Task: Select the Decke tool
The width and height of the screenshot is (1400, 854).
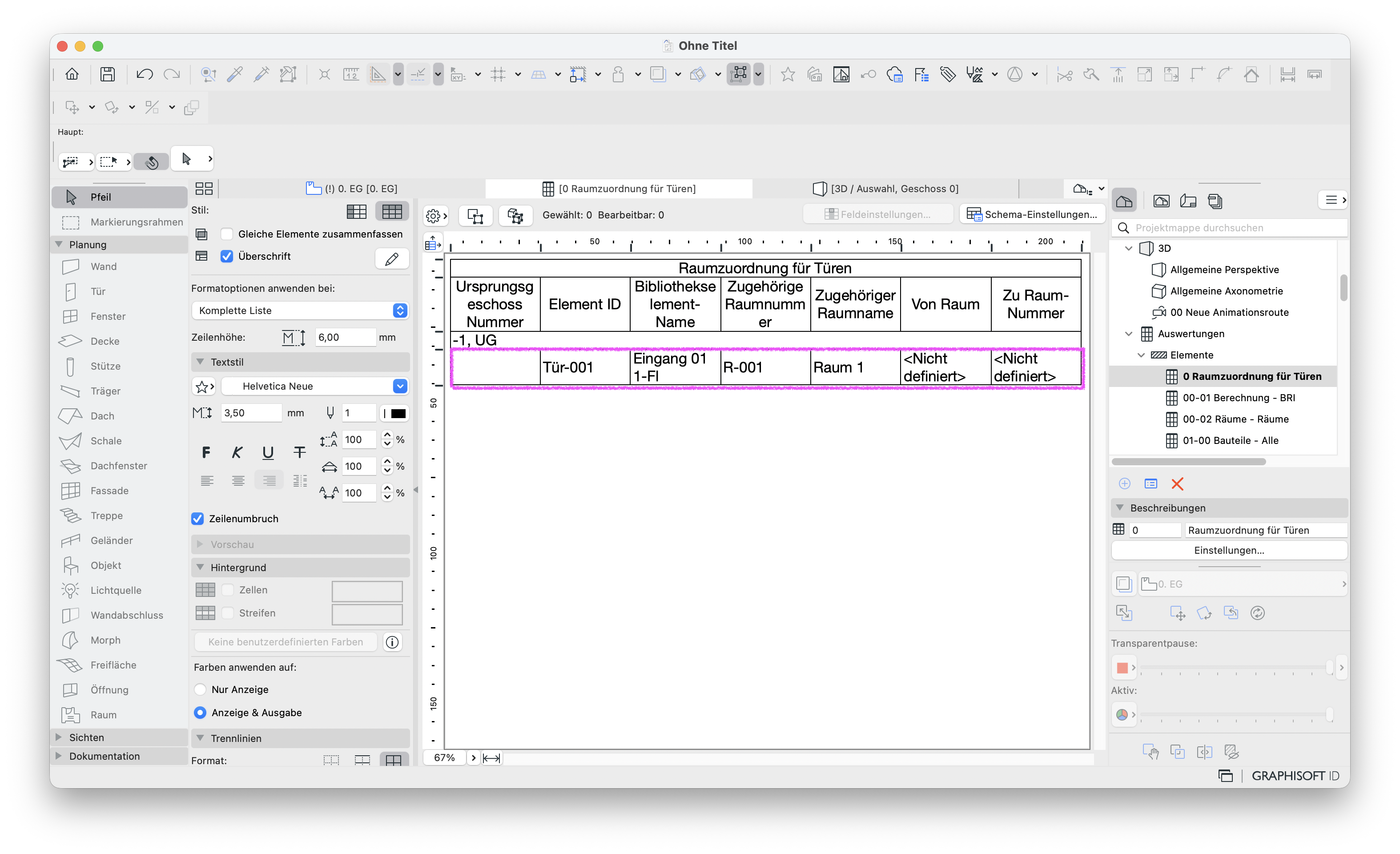Action: pyautogui.click(x=105, y=342)
